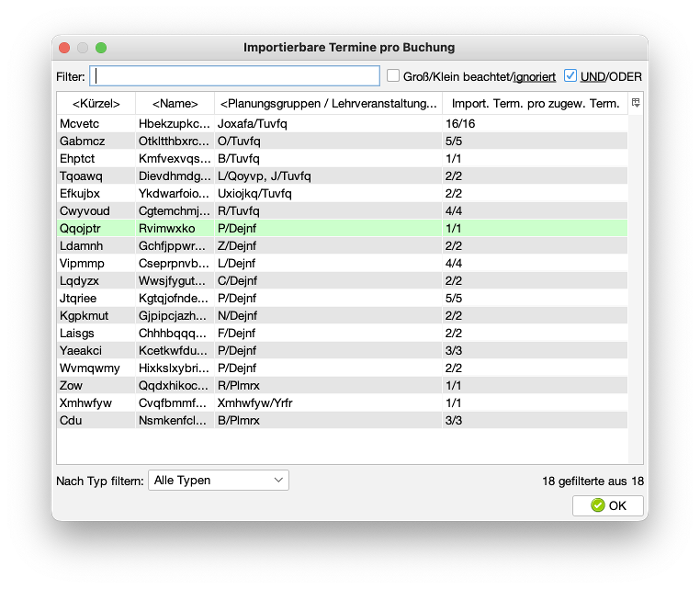Select the highlighted Qqojptr row

click(340, 228)
